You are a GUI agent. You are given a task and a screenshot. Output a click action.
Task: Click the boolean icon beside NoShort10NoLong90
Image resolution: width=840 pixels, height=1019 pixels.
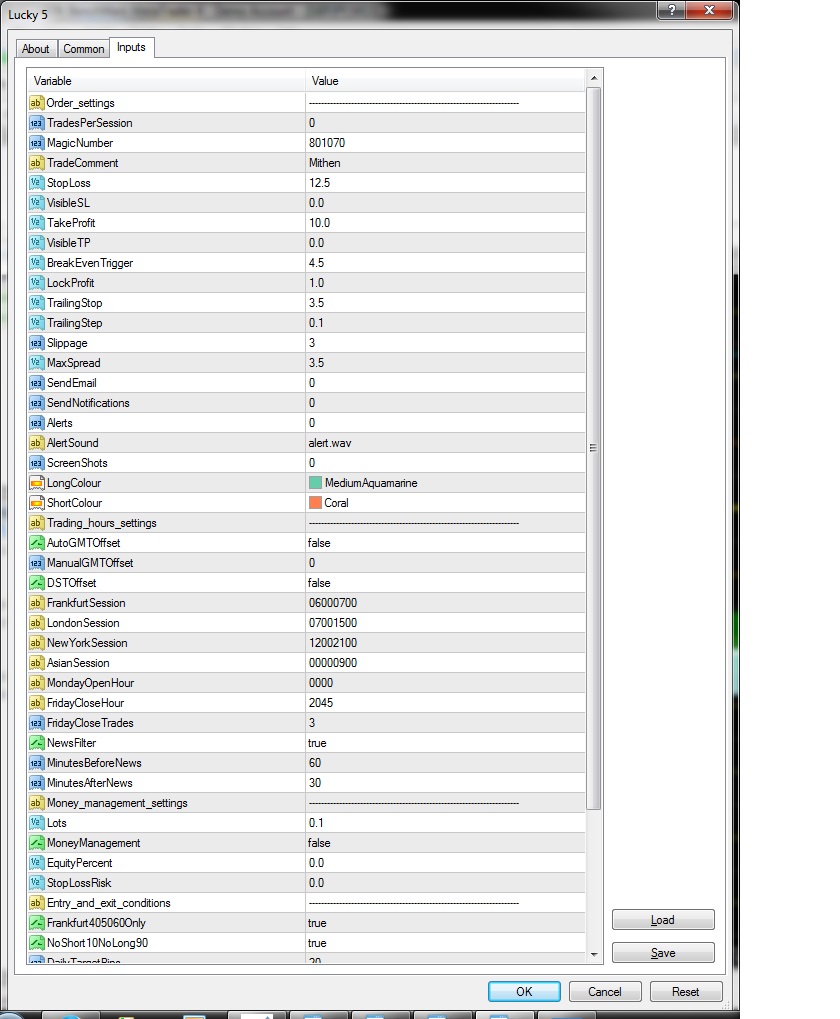36,943
